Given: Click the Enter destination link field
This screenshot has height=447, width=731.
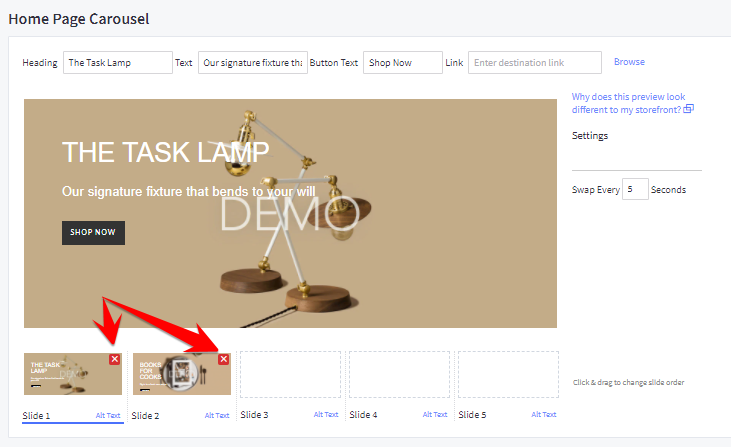Looking at the screenshot, I should coord(535,62).
